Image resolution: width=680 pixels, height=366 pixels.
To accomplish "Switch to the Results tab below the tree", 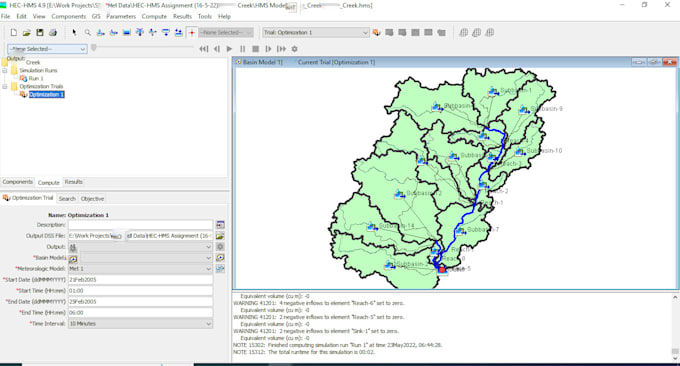I will coord(73,182).
